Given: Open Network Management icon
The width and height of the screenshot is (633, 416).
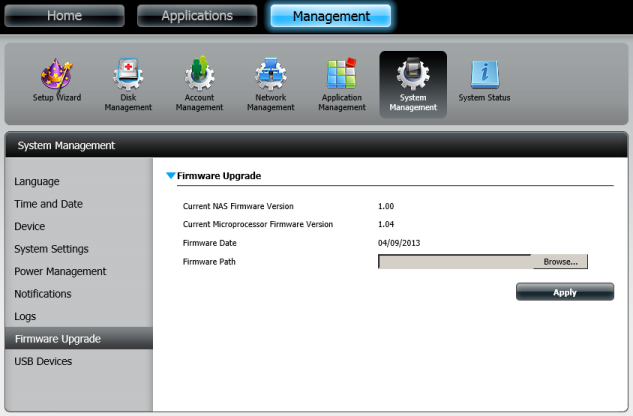Looking at the screenshot, I should pos(270,85).
